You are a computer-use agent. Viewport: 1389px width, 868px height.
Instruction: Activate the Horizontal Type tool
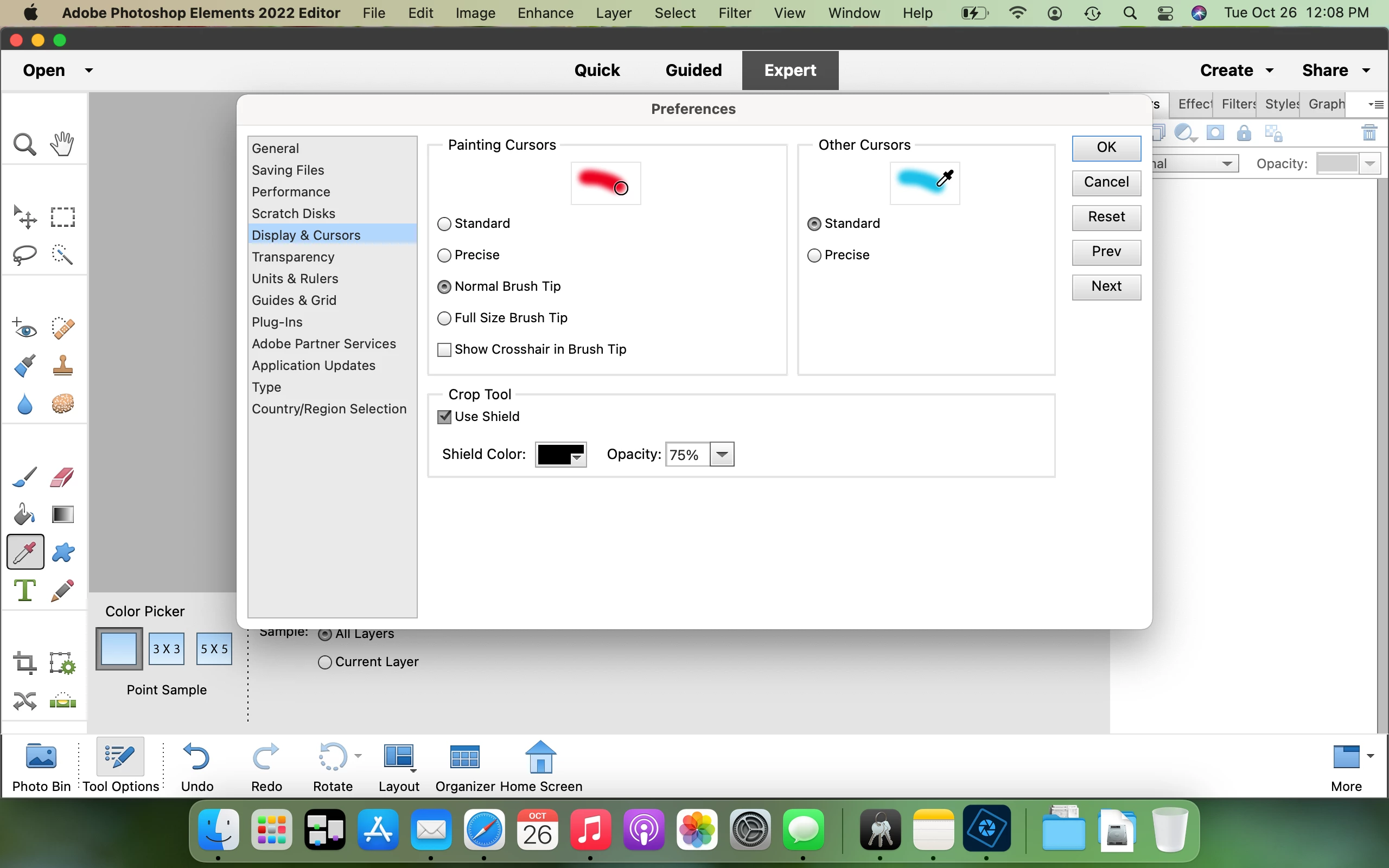point(24,590)
